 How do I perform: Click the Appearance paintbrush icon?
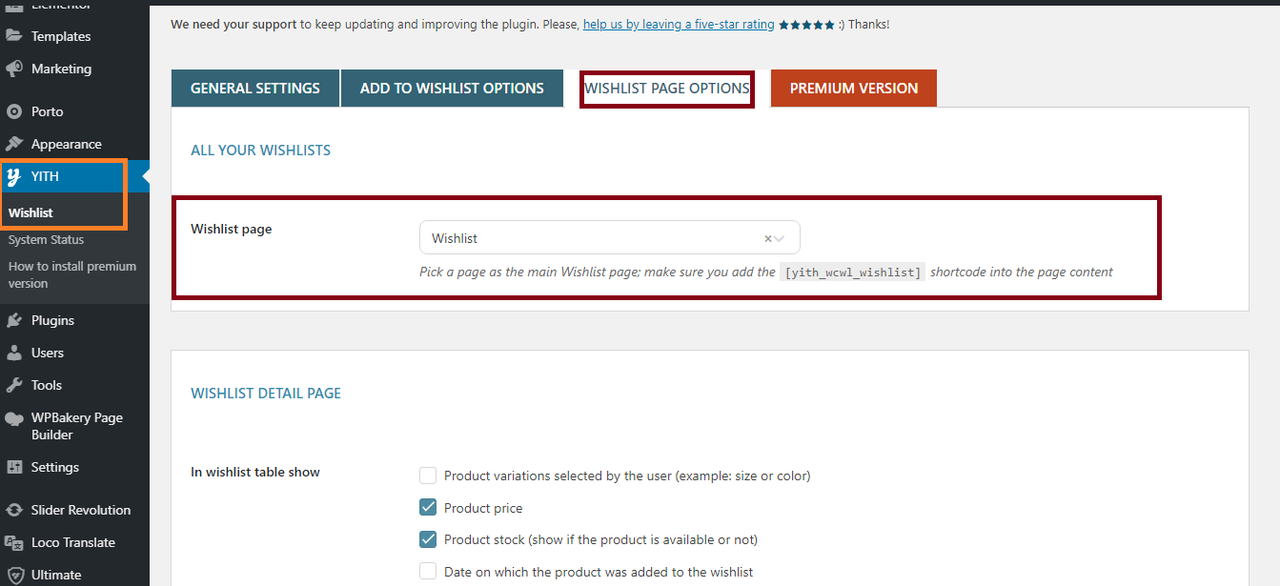(14, 144)
